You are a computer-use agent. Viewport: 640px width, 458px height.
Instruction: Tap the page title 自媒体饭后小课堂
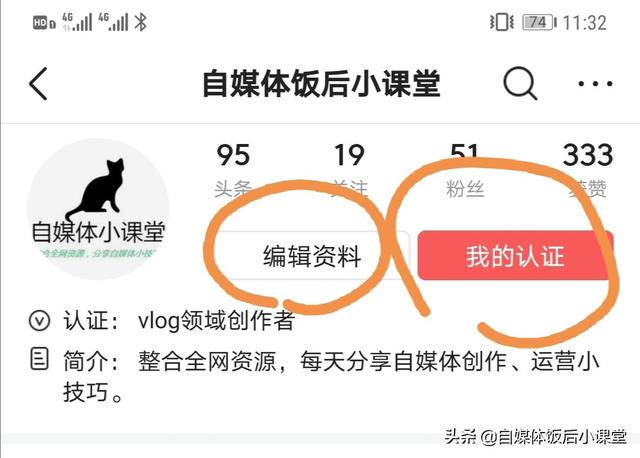tap(321, 84)
